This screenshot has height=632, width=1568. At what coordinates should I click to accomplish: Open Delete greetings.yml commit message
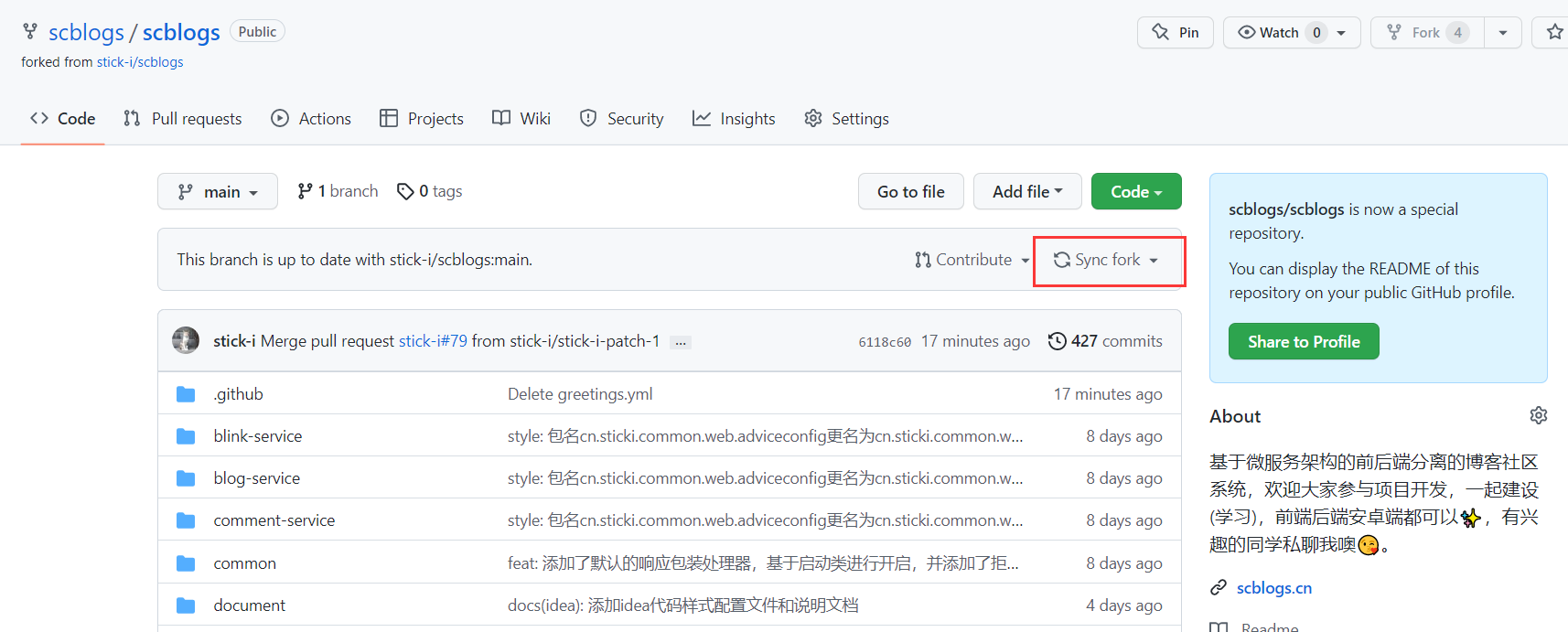(580, 394)
